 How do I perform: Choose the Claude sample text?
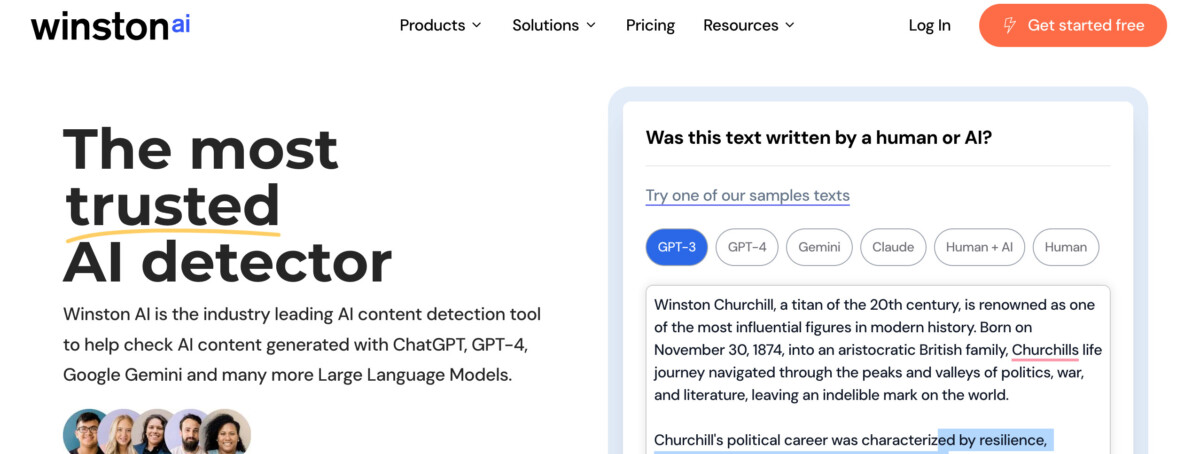[893, 247]
